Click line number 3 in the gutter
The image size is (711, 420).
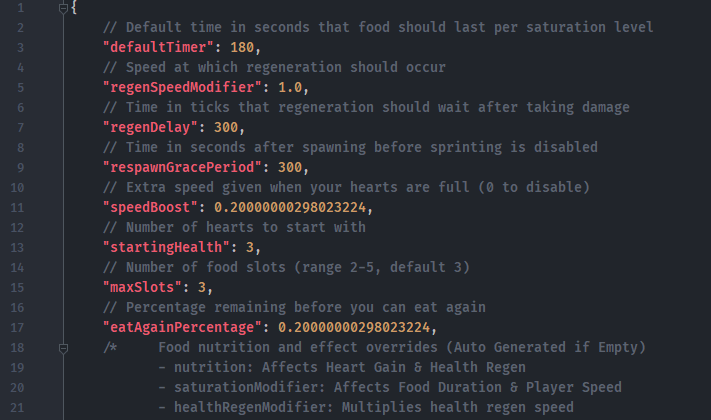coord(18,47)
